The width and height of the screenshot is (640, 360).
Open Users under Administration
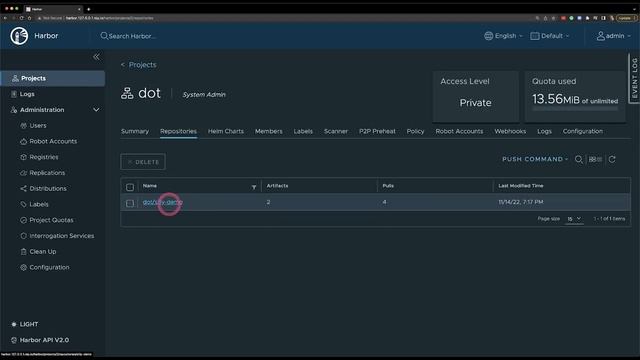tap(38, 125)
